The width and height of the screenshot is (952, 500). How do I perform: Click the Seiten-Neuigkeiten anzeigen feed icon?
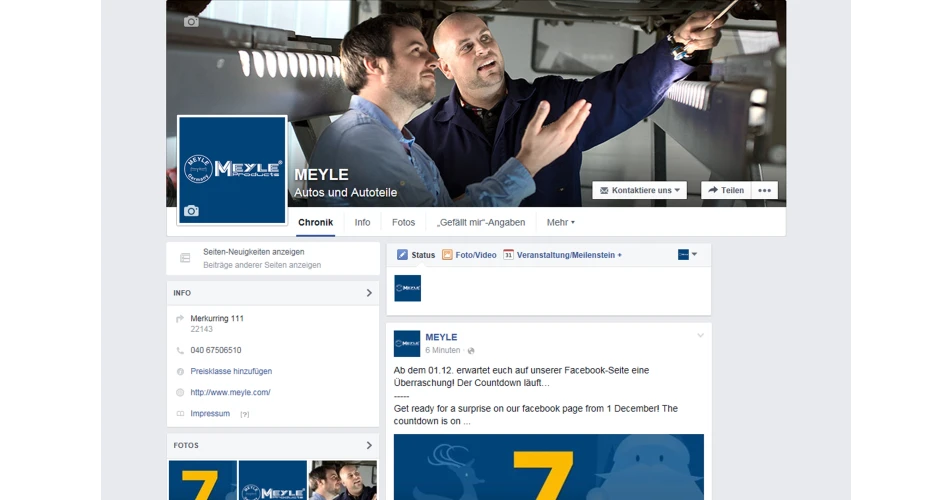click(x=185, y=258)
